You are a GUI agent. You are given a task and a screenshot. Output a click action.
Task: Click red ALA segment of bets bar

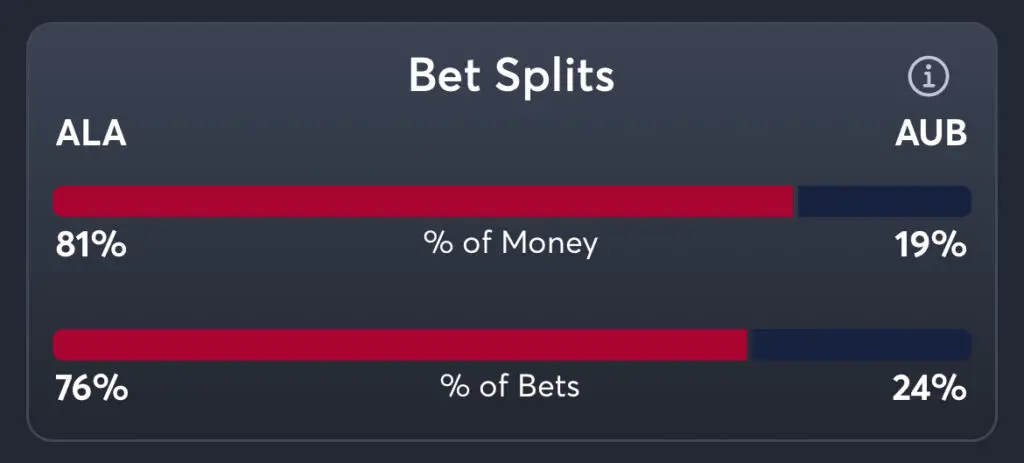(400, 345)
